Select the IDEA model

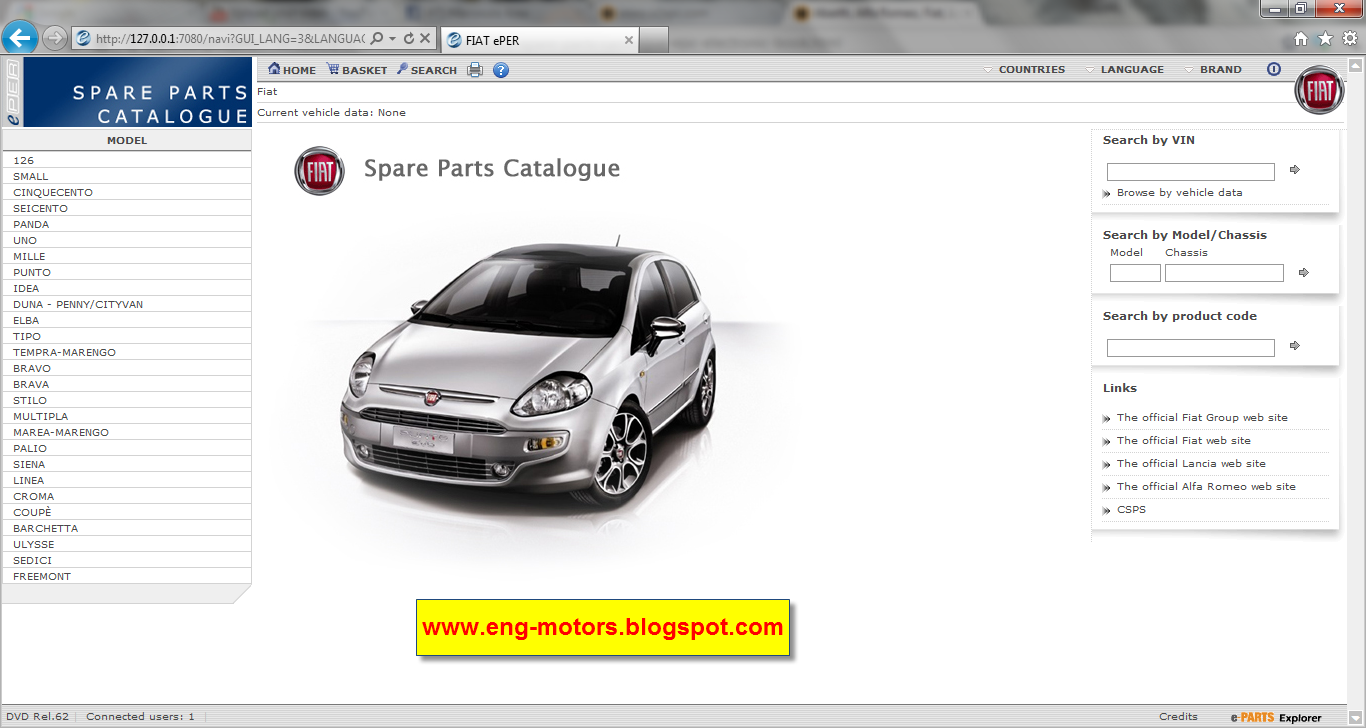point(126,288)
